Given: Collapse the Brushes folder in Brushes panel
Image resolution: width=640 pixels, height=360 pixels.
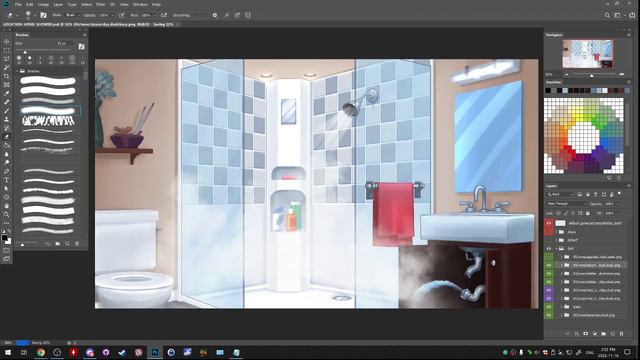Looking at the screenshot, I should tap(17, 71).
